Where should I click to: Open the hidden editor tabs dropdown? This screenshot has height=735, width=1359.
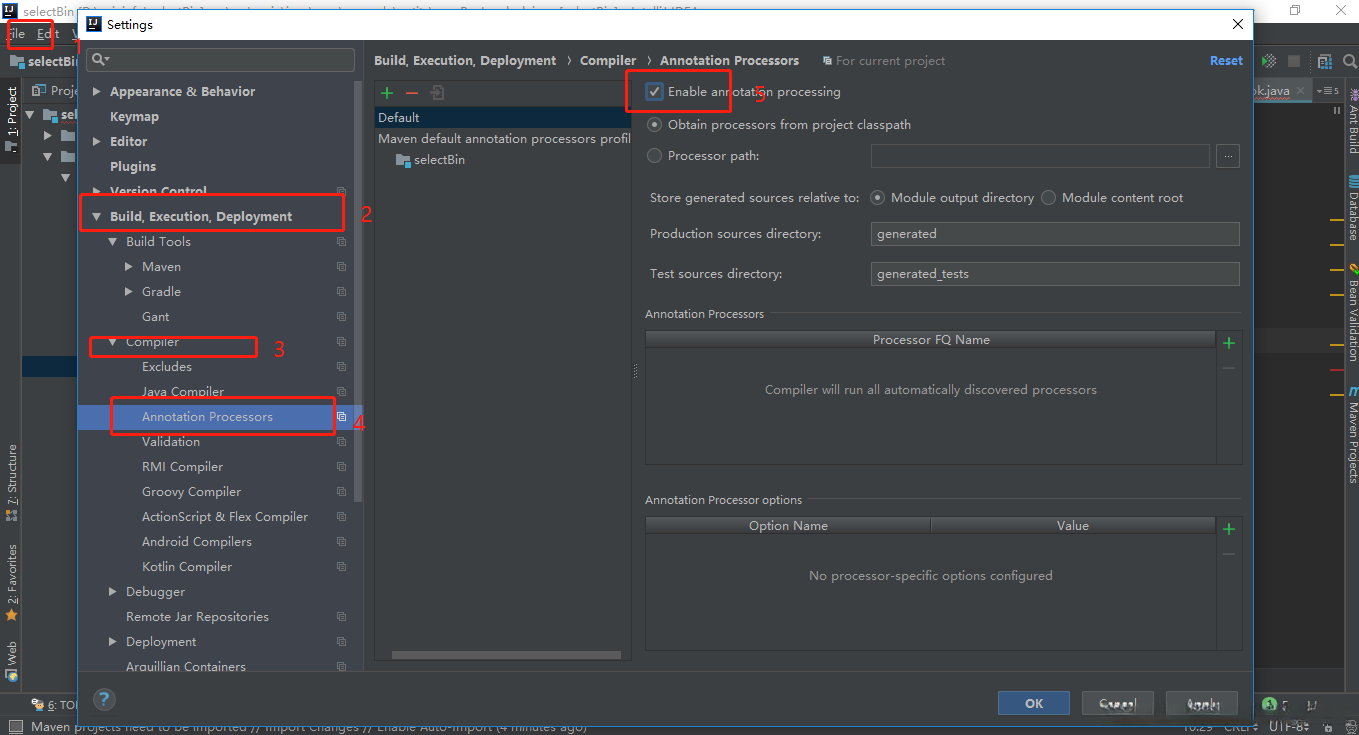[x=1328, y=91]
